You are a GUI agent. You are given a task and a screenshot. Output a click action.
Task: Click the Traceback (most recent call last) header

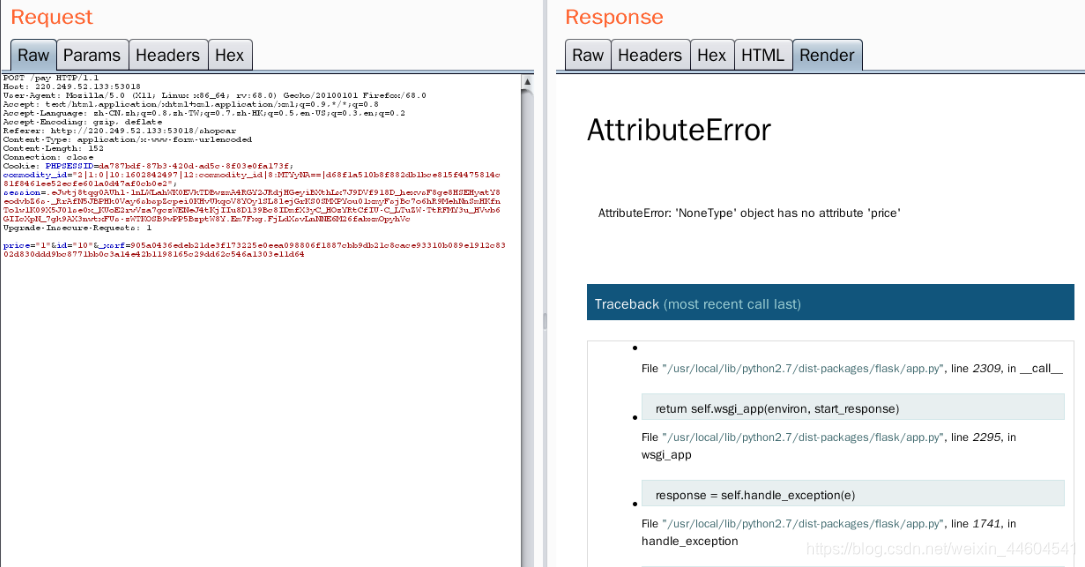(x=830, y=303)
